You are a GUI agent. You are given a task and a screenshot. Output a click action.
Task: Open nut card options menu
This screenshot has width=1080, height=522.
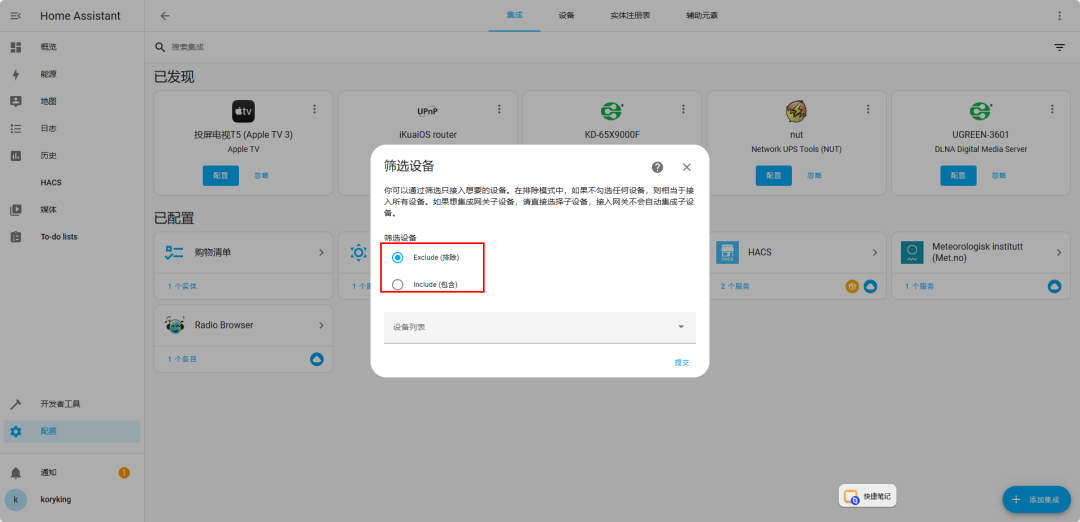[868, 109]
